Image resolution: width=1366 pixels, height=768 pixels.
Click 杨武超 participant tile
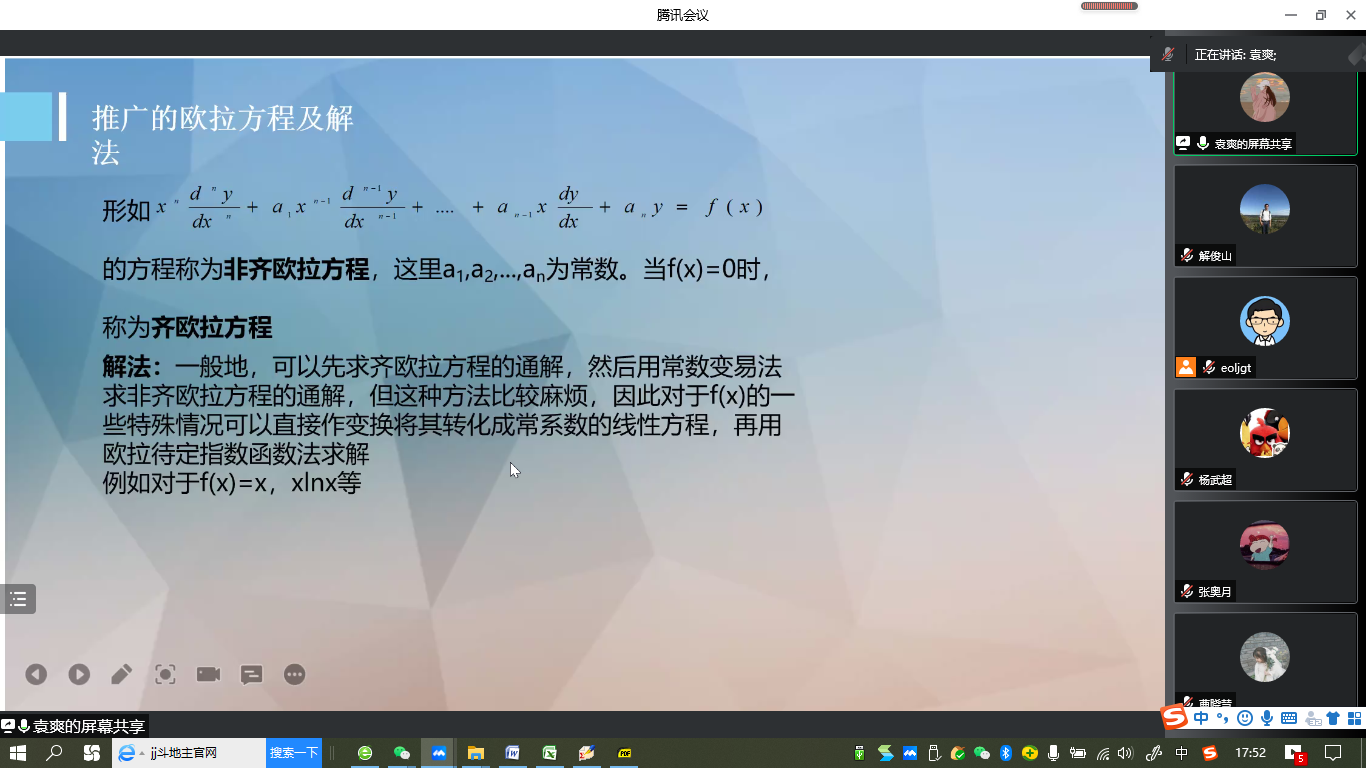point(1264,439)
